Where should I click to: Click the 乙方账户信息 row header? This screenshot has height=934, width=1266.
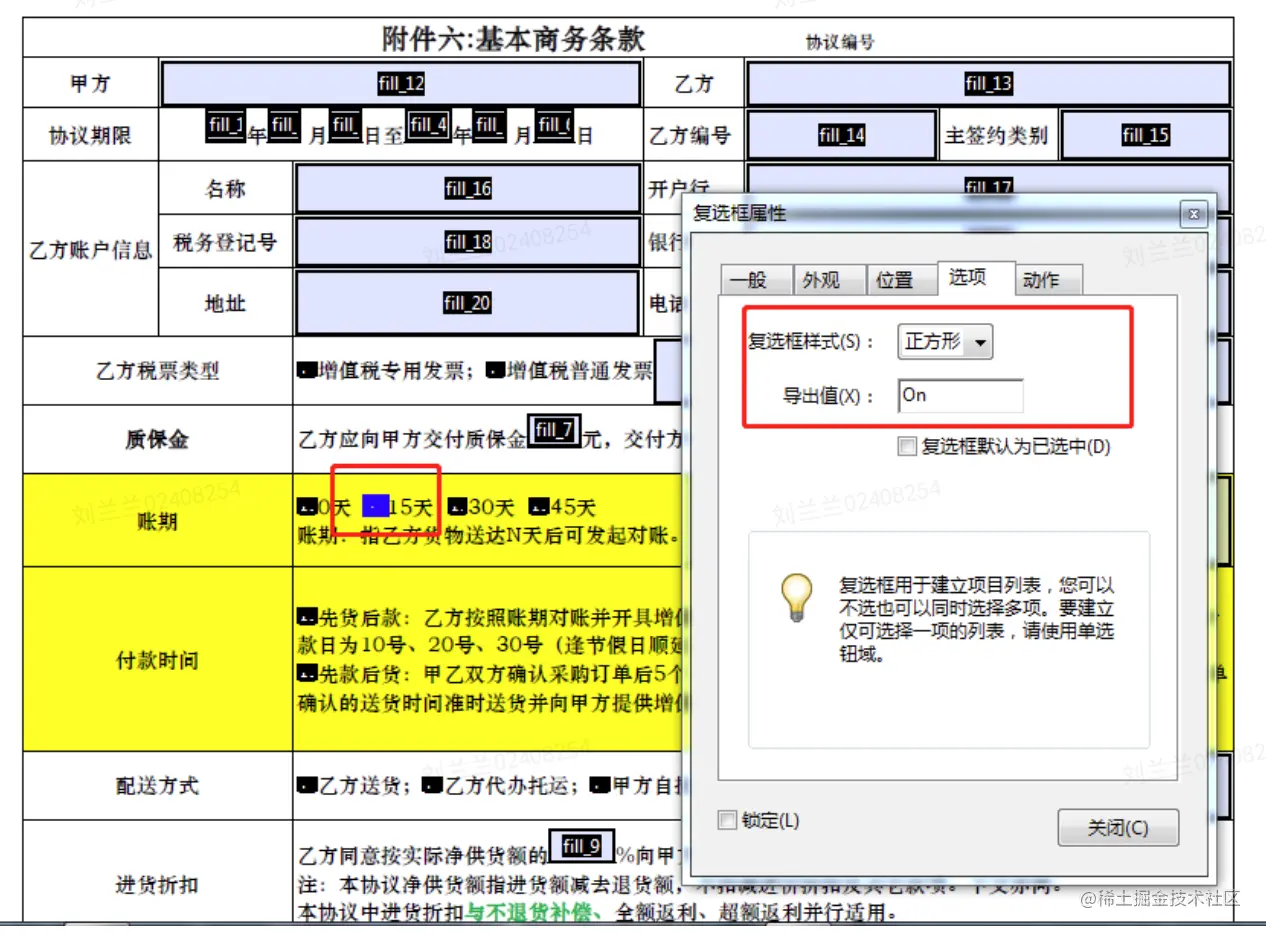coord(91,249)
